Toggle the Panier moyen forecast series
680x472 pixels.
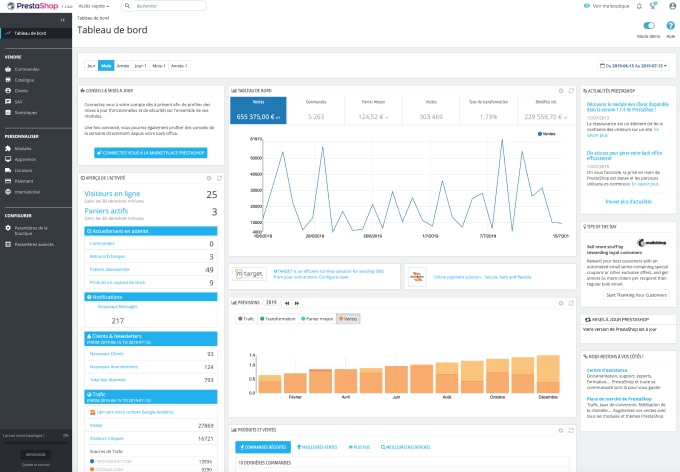[x=314, y=318]
